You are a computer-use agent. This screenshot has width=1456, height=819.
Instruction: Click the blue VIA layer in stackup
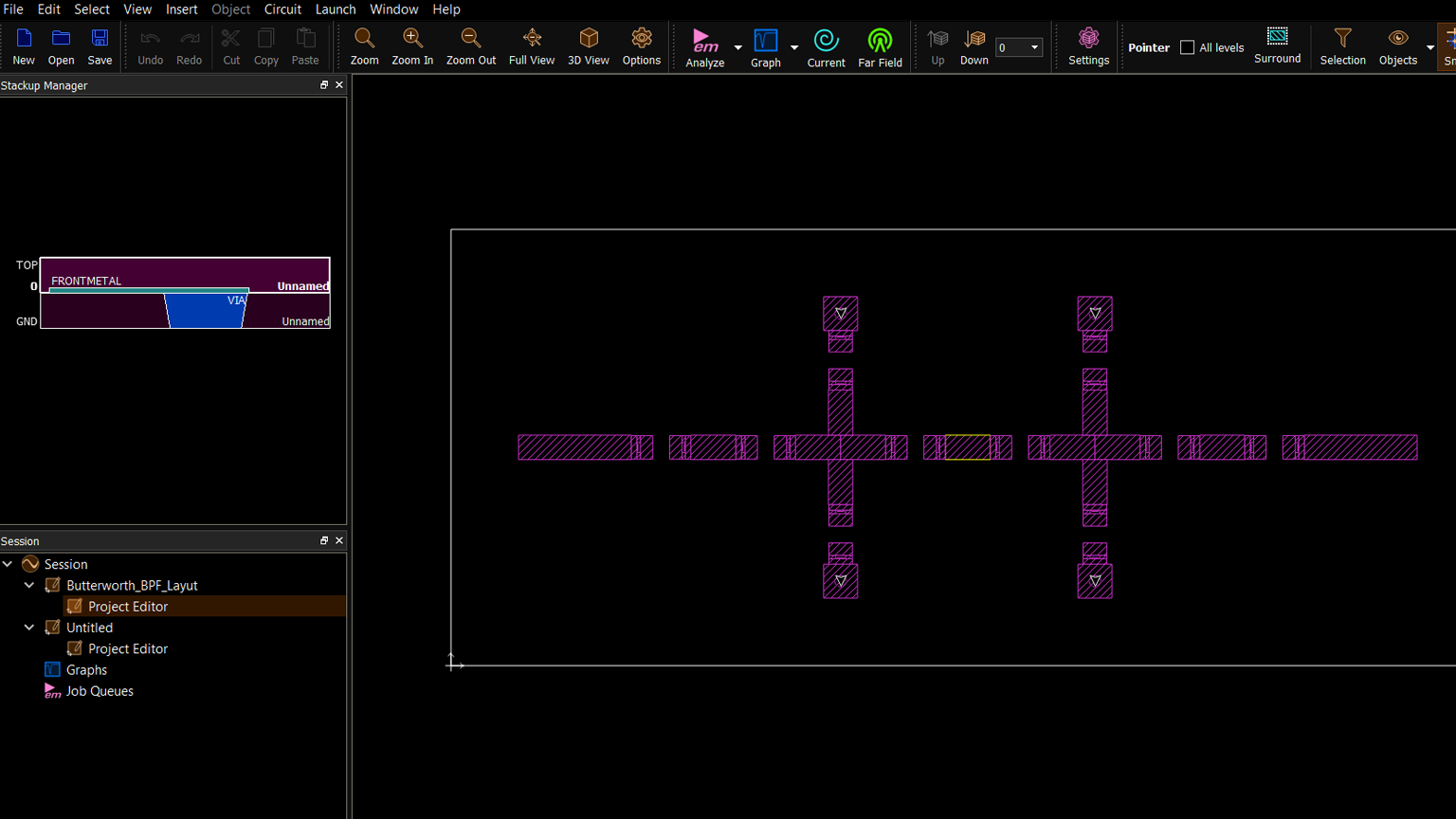(x=205, y=311)
